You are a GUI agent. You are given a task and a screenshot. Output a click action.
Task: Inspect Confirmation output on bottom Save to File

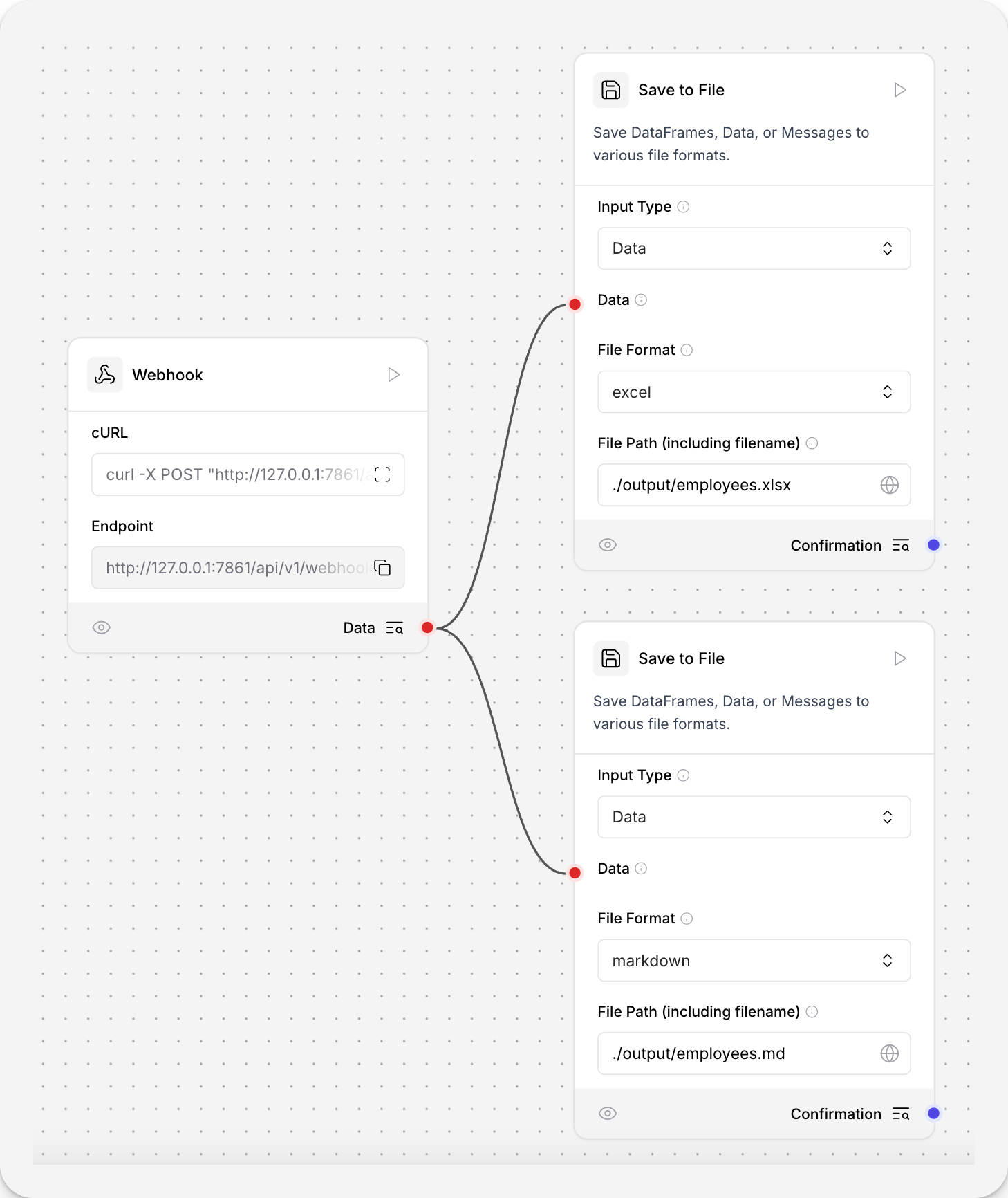(902, 1114)
